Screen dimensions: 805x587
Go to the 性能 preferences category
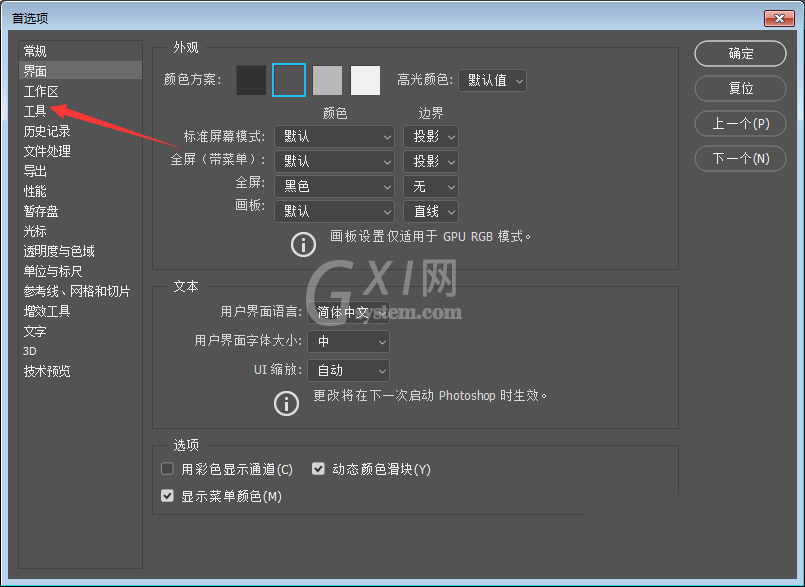click(81, 191)
